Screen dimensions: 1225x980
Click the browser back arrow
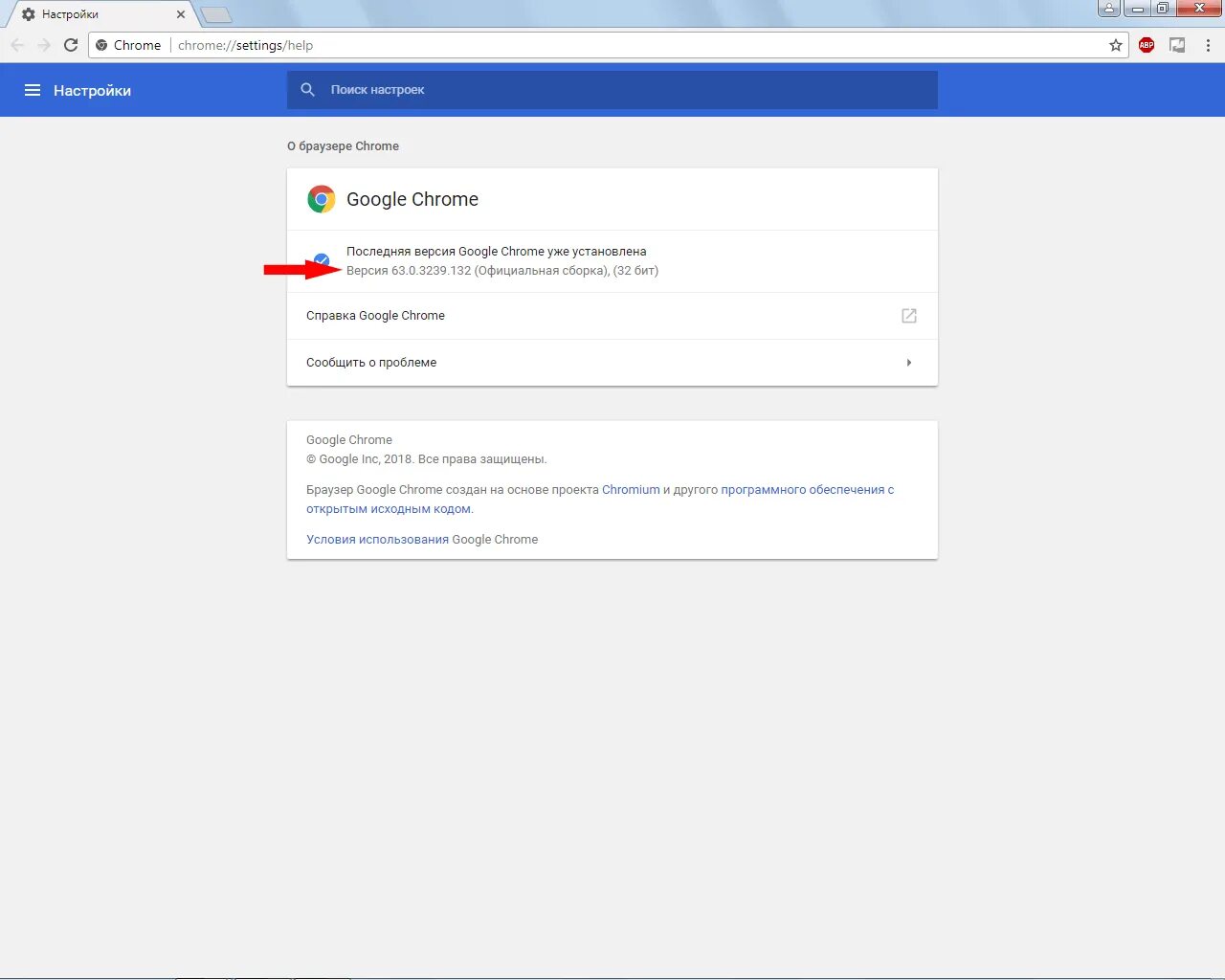click(x=17, y=45)
